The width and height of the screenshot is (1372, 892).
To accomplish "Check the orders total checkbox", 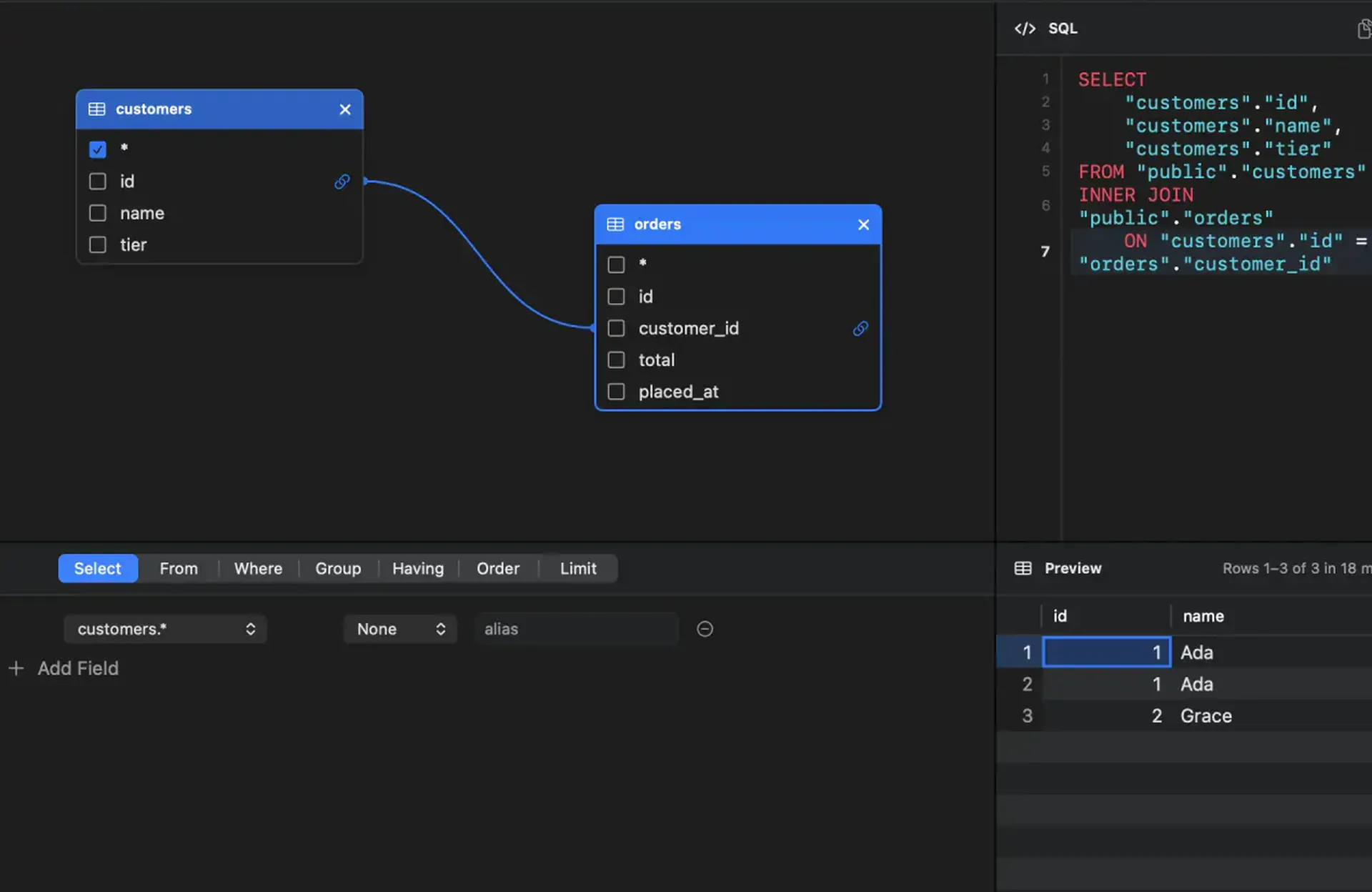I will pyautogui.click(x=616, y=360).
